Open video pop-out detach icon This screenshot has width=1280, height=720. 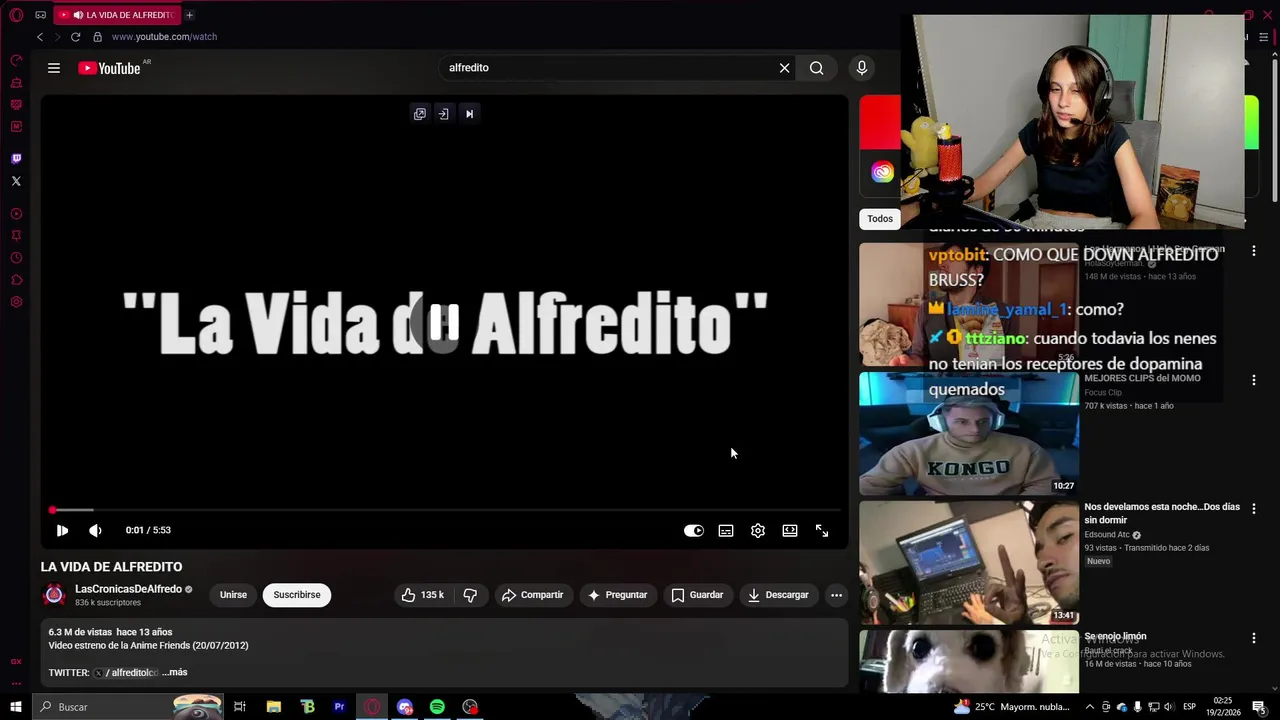pos(420,114)
